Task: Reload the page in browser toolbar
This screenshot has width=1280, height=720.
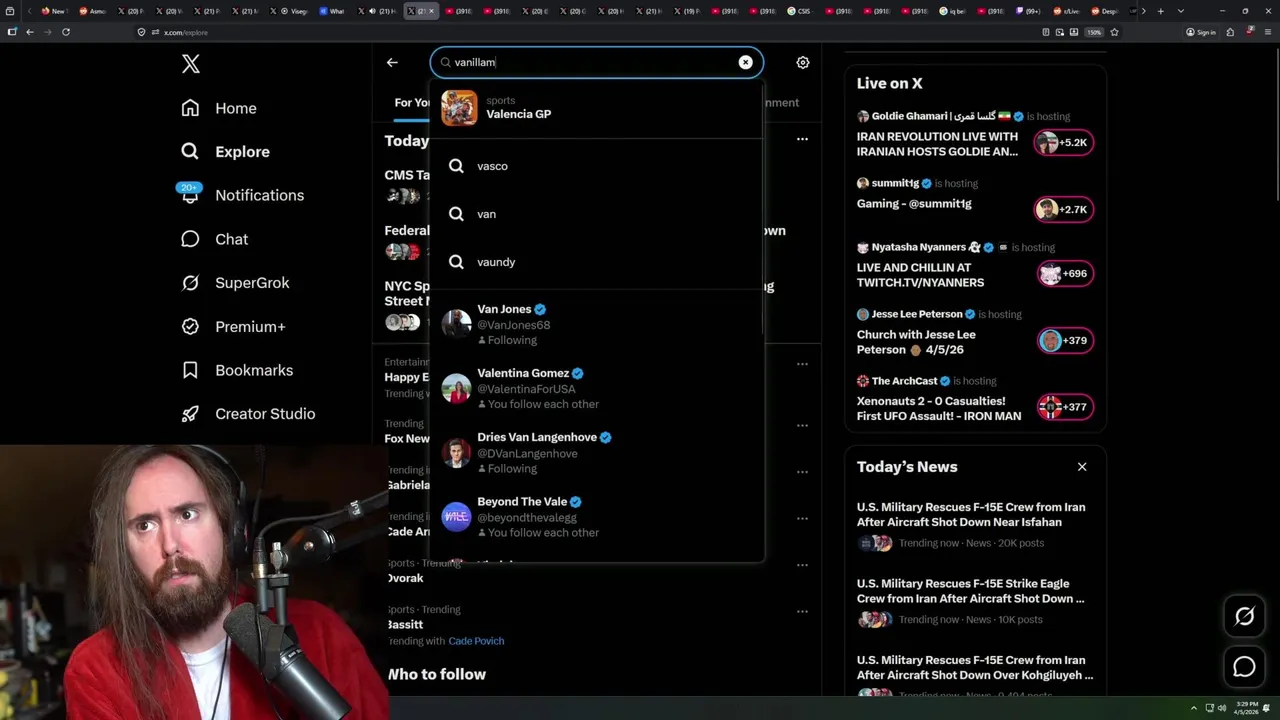Action: coord(66,32)
